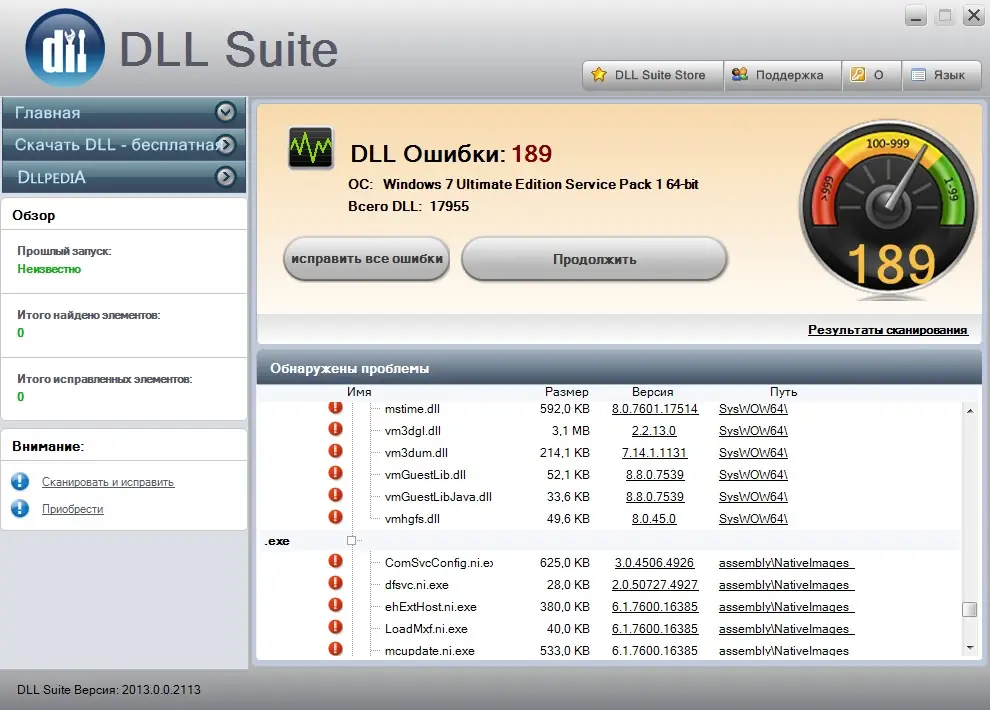Click the key icon for the О button
The width and height of the screenshot is (990, 710).
[857, 74]
